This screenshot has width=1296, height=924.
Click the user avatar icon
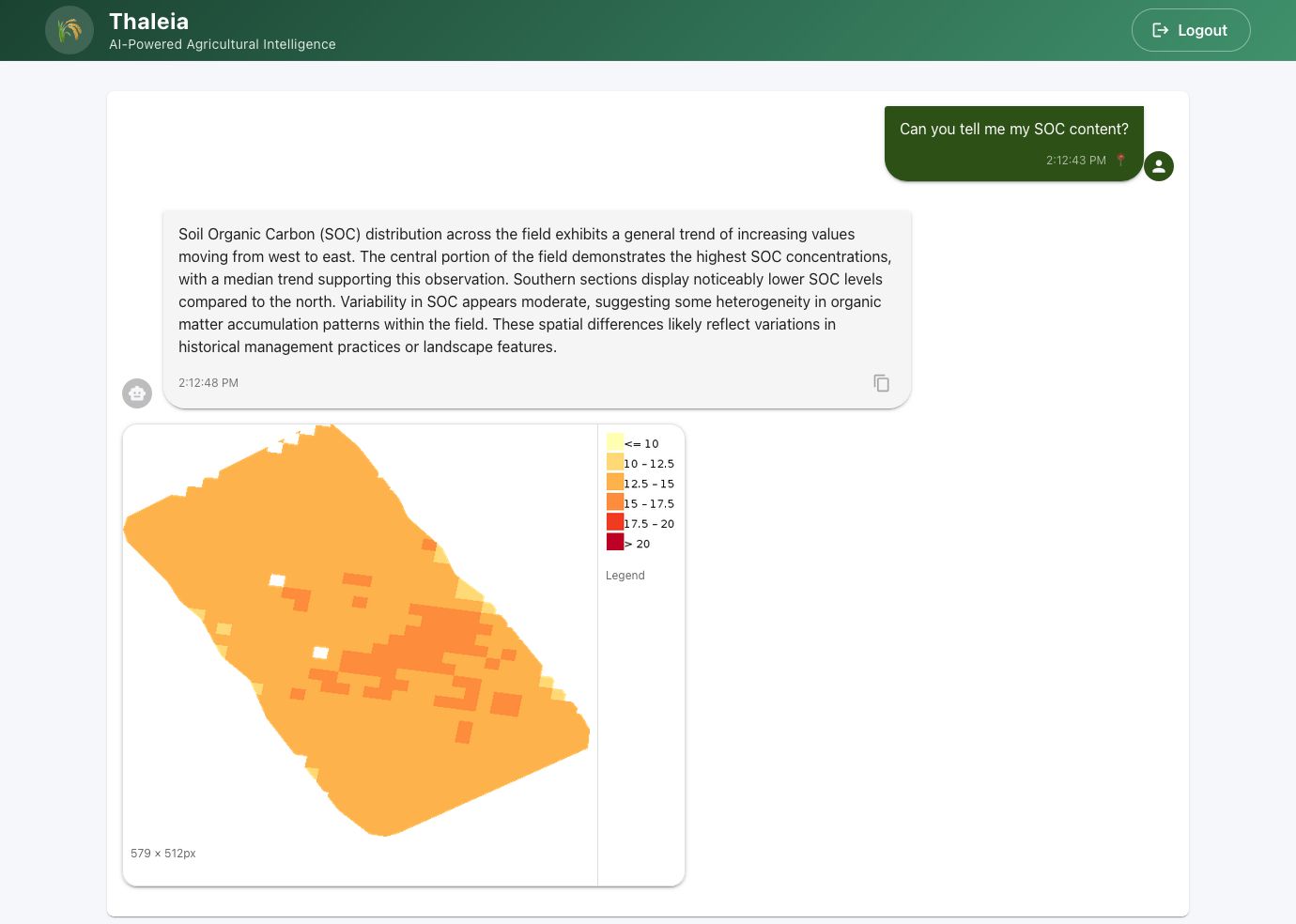click(1159, 166)
